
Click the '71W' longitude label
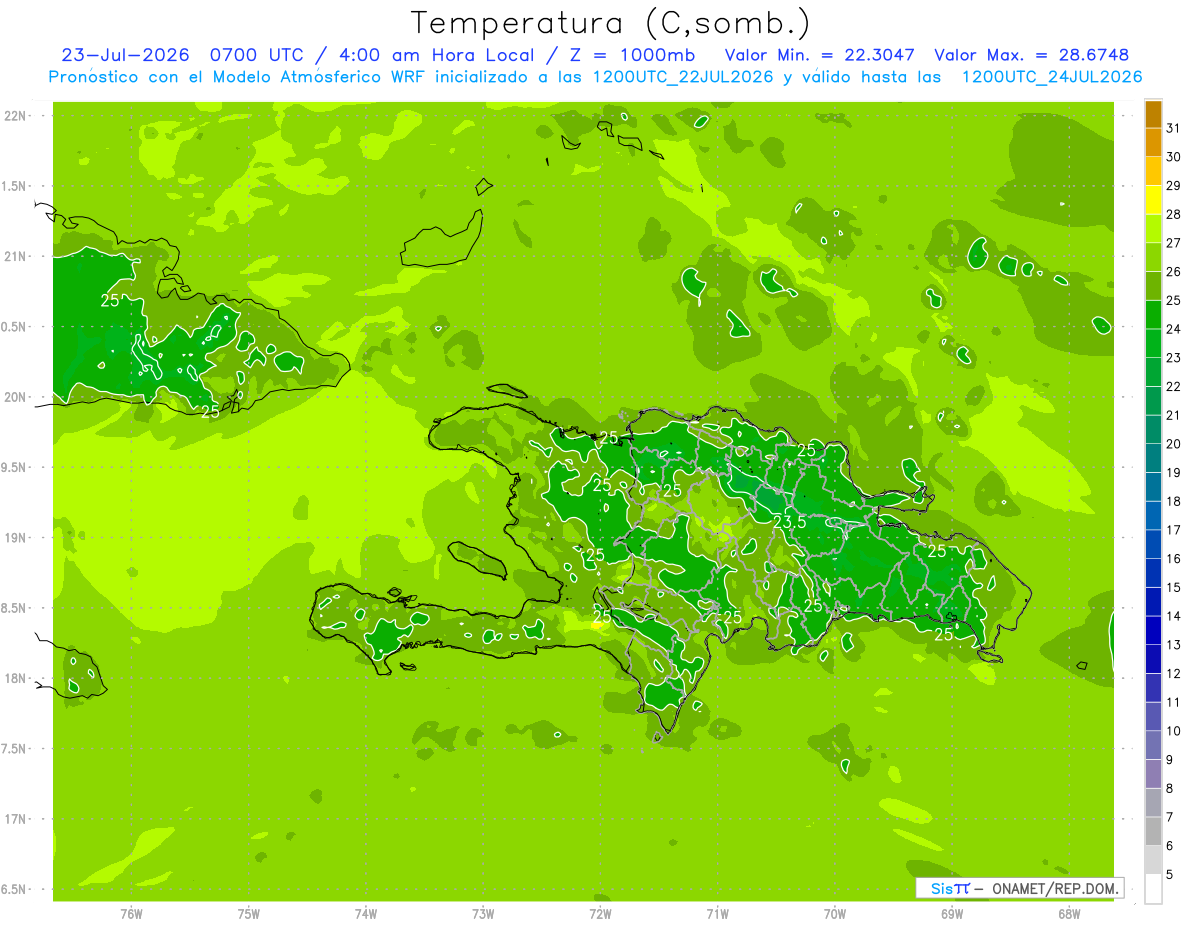pyautogui.click(x=717, y=913)
